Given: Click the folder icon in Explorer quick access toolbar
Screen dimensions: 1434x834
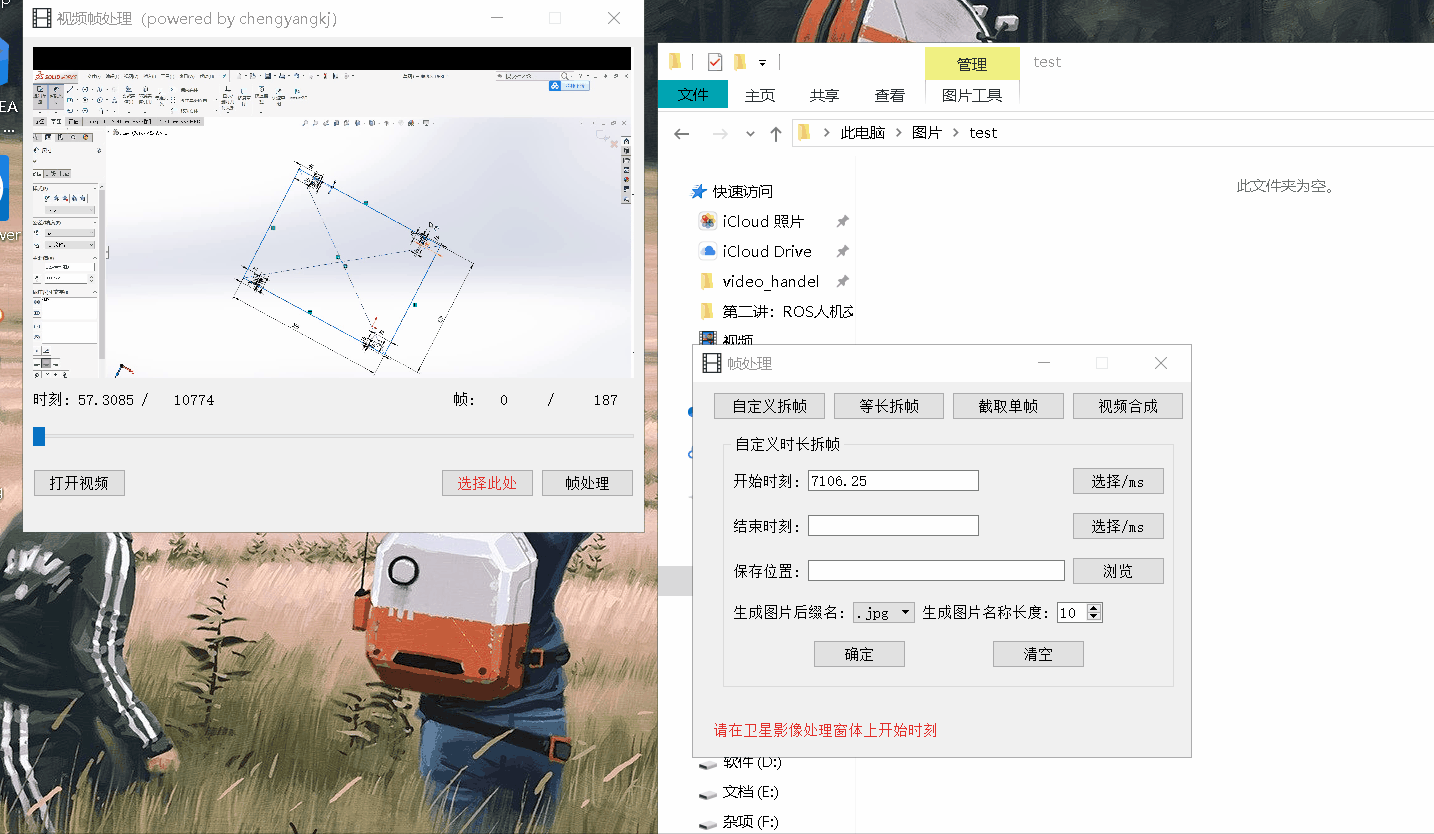Looking at the screenshot, I should point(676,62).
